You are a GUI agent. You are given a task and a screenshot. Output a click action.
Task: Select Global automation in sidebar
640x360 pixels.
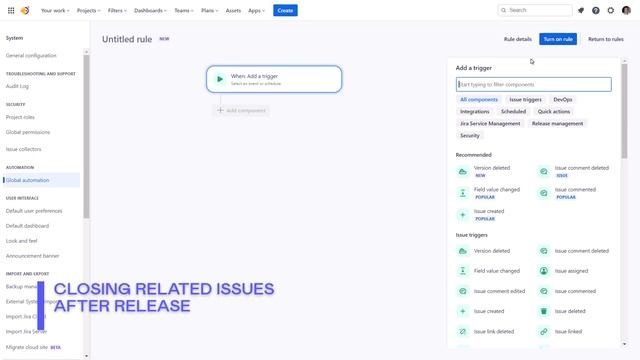[x=41, y=180]
